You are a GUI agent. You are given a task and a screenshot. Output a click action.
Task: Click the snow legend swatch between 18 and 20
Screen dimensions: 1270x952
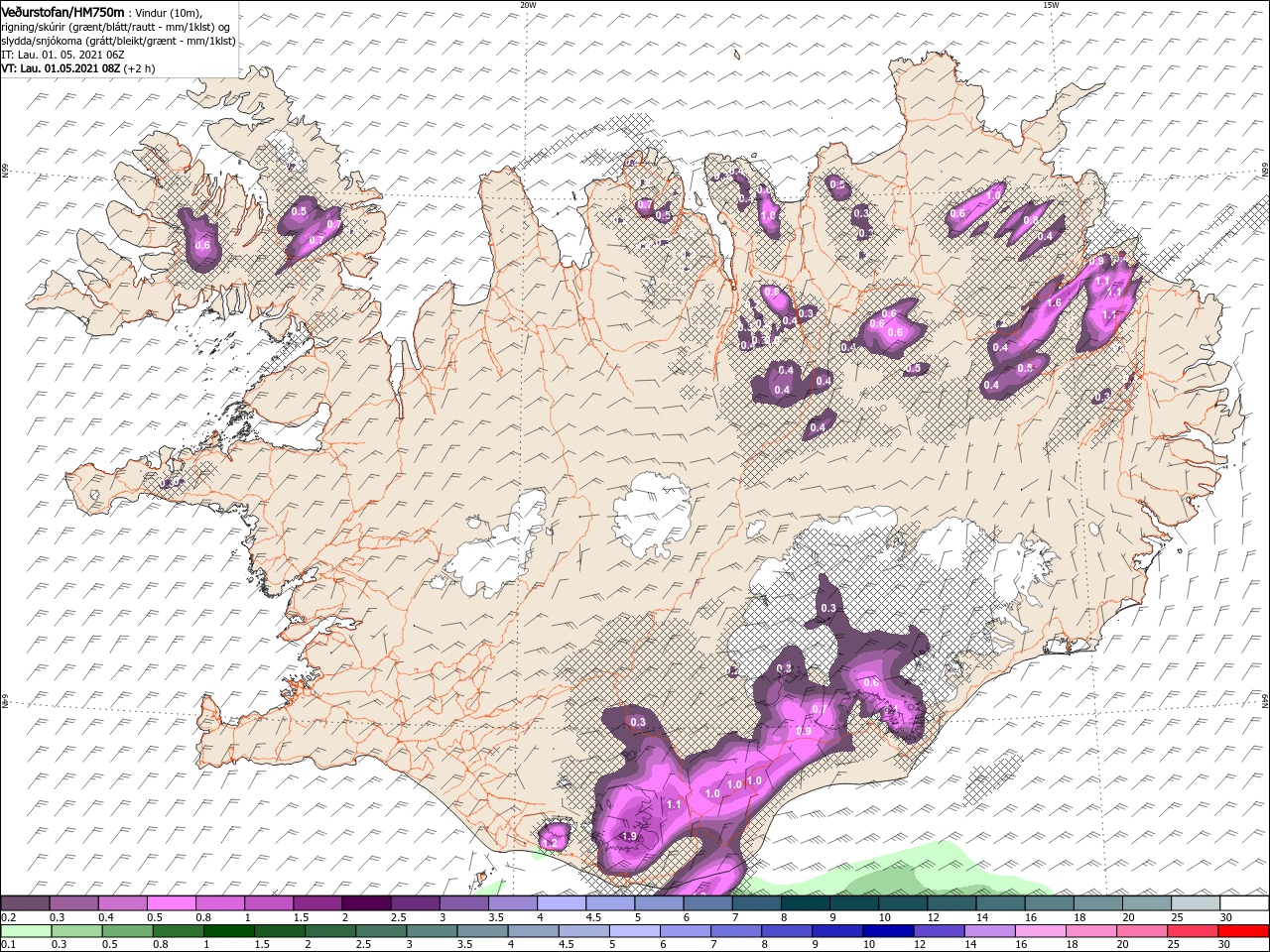tap(1098, 902)
